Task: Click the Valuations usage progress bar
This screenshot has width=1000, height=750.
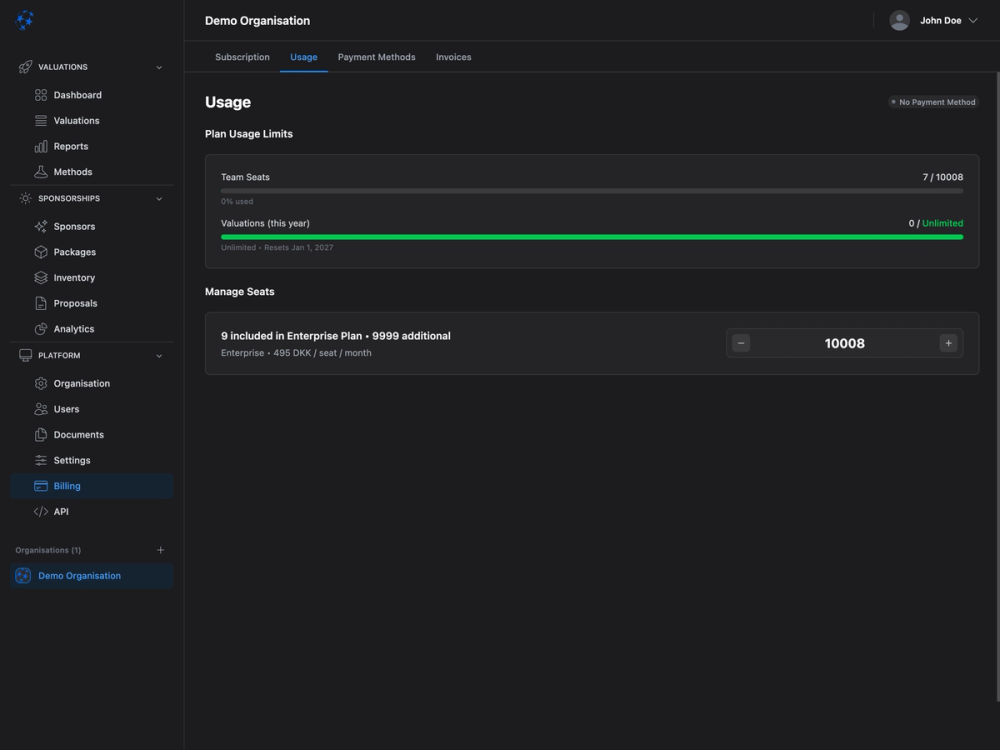Action: 592,236
